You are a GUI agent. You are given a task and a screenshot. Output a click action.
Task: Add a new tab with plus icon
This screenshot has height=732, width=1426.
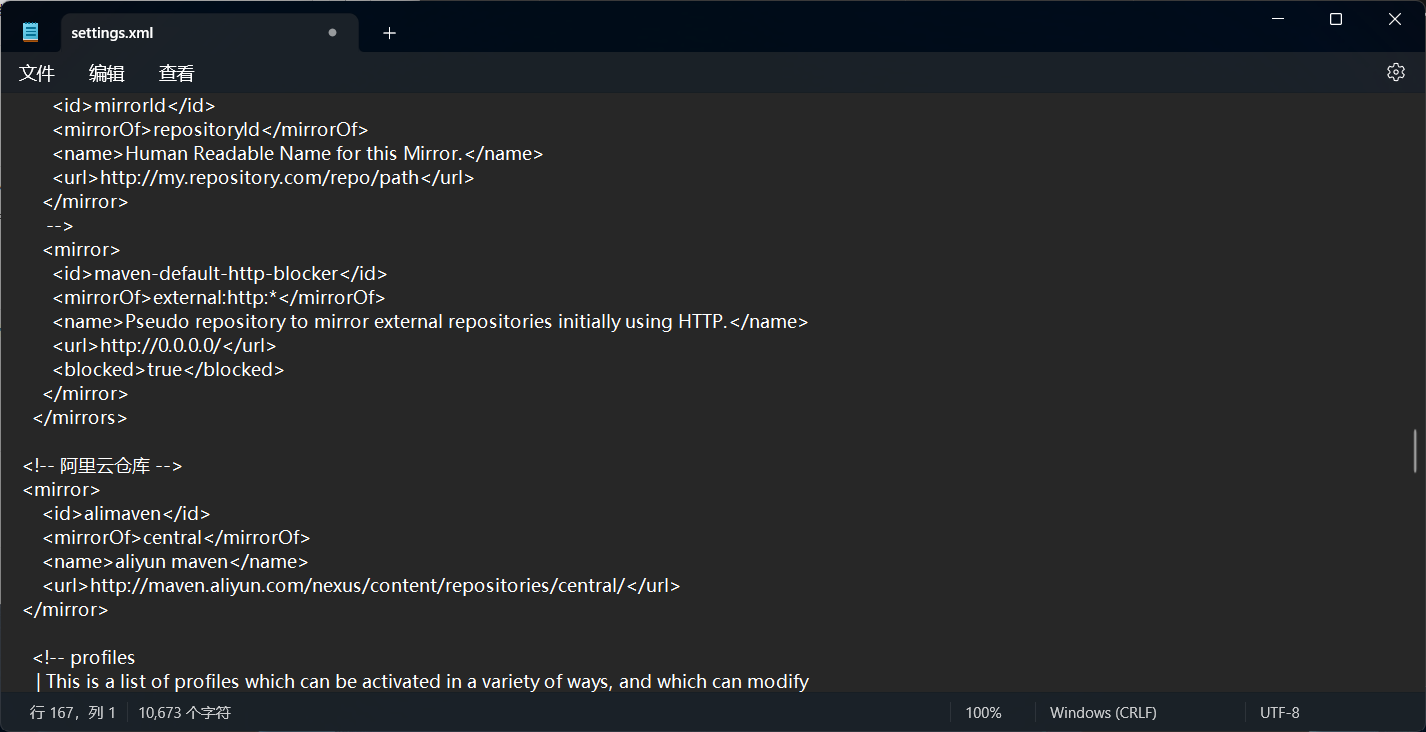389,33
